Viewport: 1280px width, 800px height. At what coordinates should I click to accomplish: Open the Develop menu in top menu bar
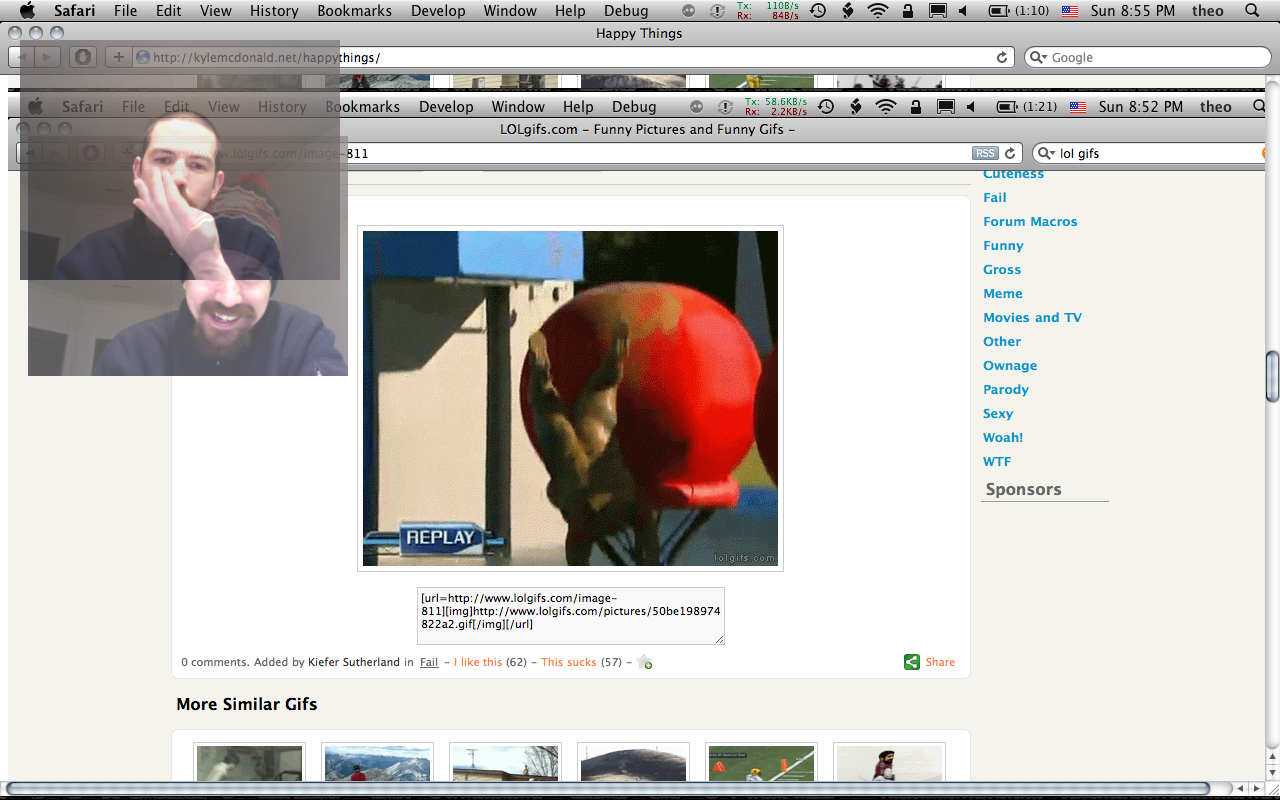click(438, 11)
